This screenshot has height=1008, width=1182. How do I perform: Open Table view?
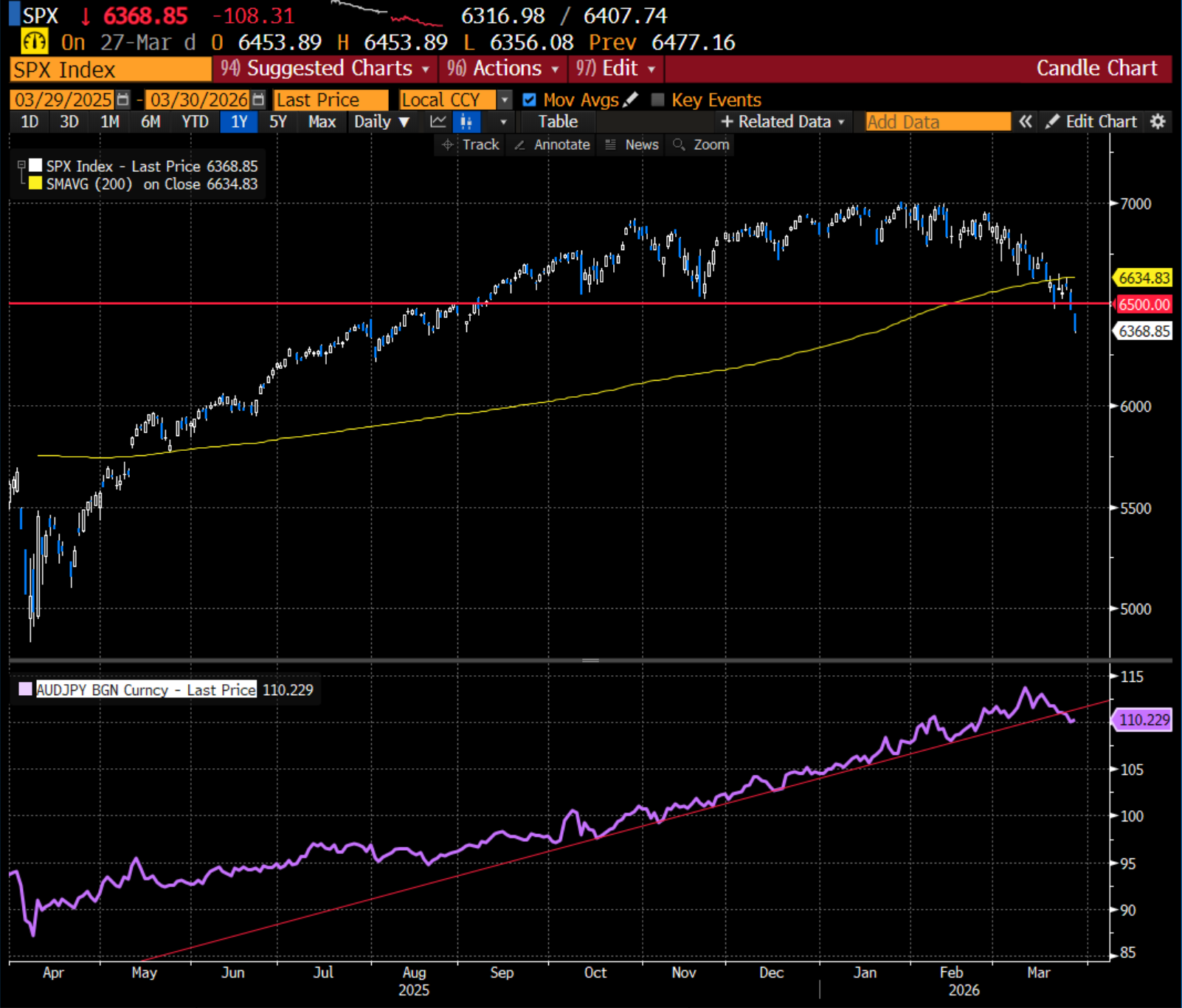pos(558,122)
